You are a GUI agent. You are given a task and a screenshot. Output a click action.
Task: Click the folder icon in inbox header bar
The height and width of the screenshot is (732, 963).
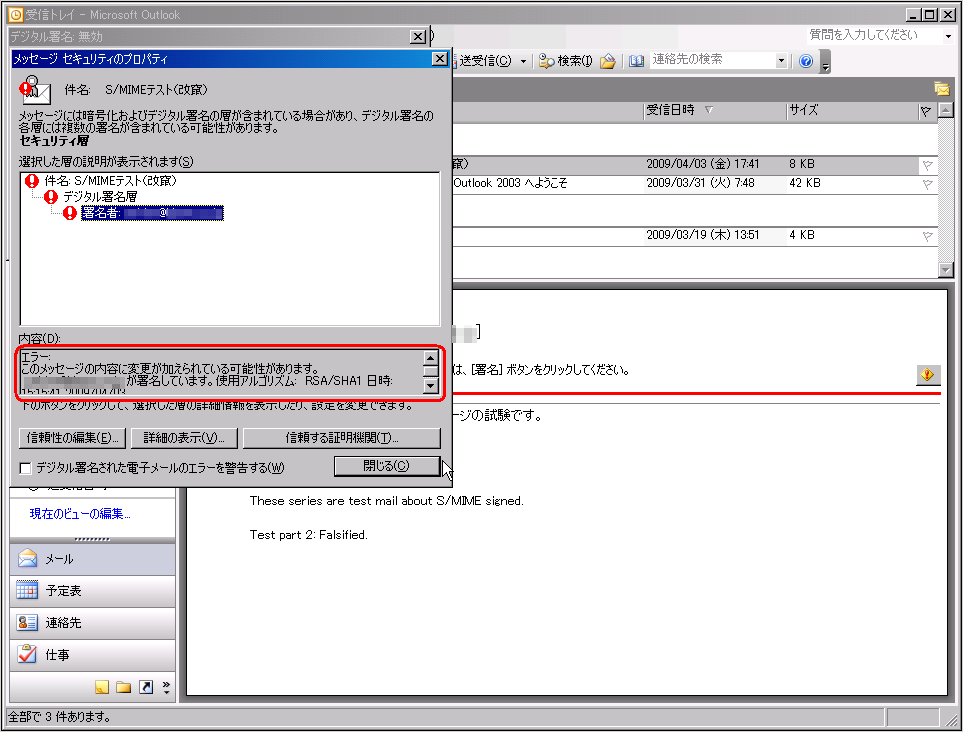pos(942,88)
